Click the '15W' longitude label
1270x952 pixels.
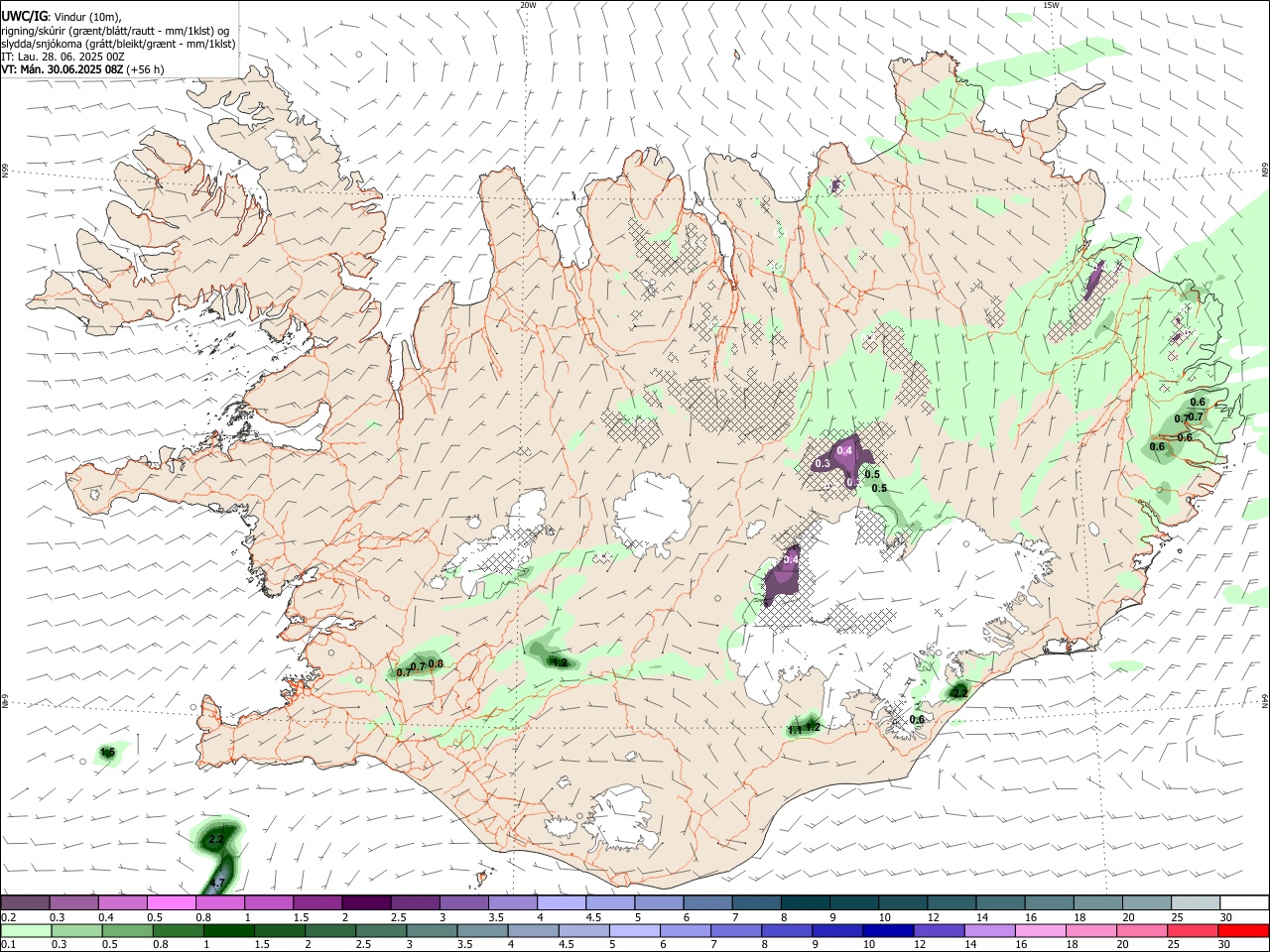1051,5
